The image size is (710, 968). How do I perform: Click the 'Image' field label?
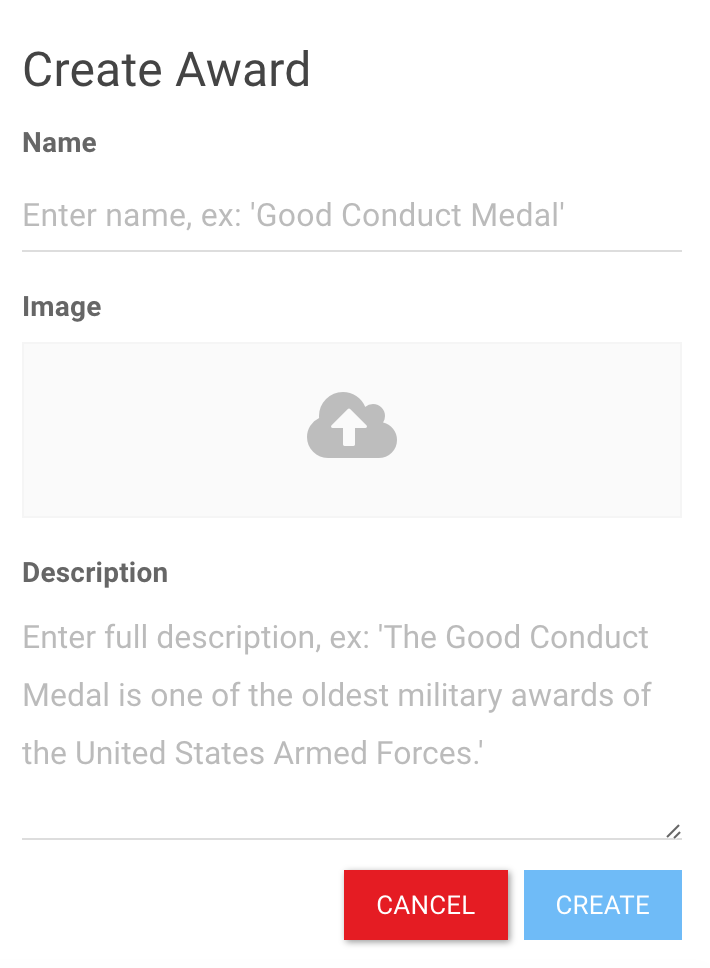click(61, 306)
